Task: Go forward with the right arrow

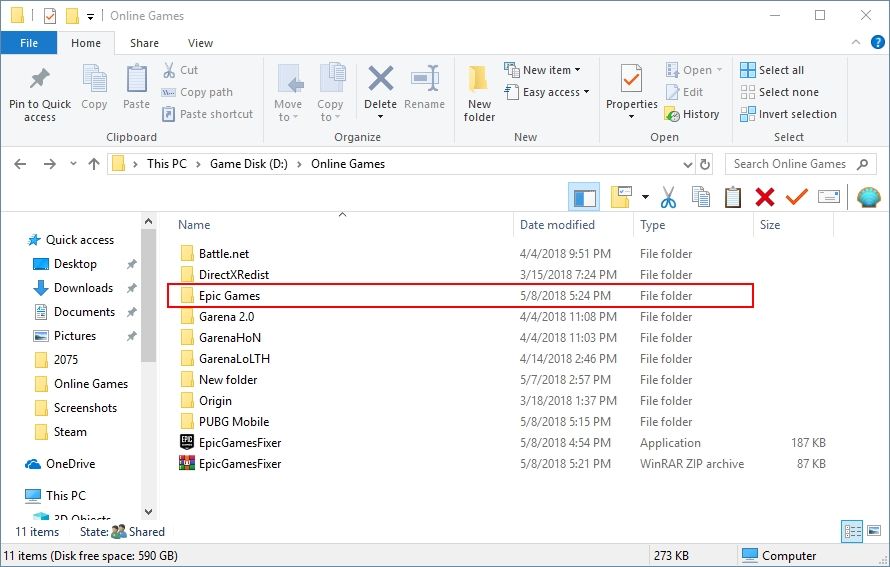Action: point(50,164)
